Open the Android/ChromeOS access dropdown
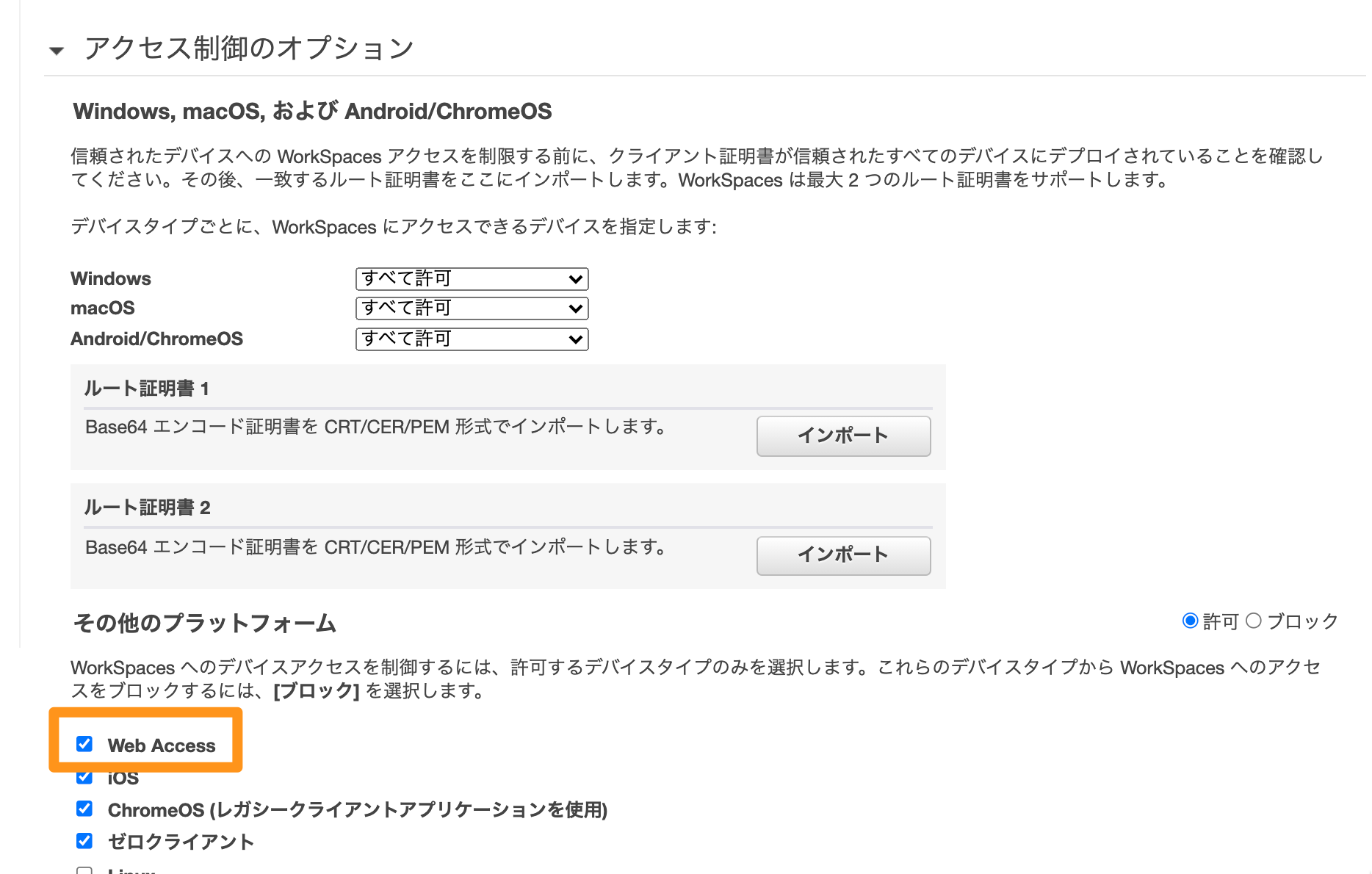1372x874 pixels. point(472,339)
